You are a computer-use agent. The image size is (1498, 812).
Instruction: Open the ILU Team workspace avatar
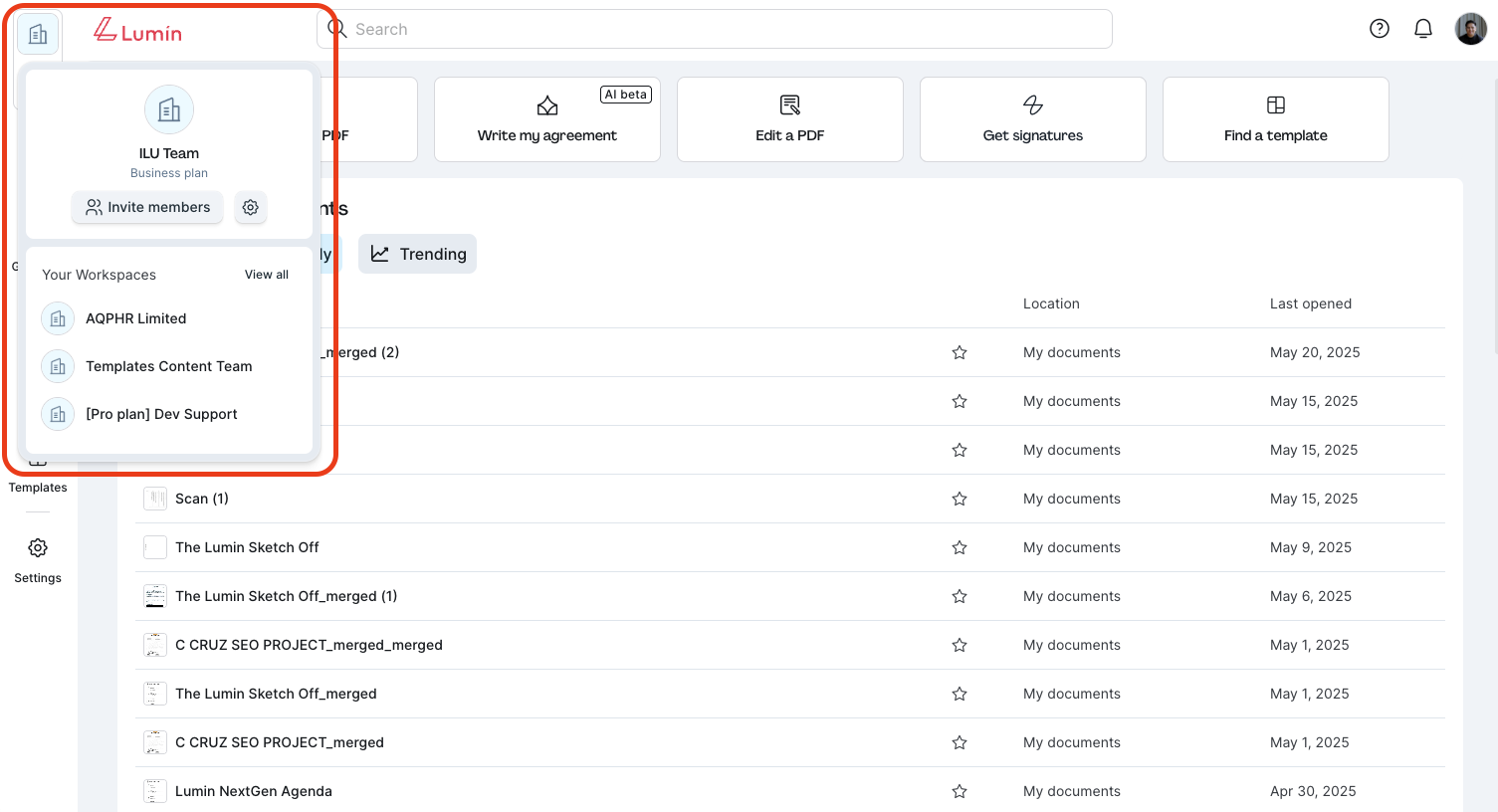click(x=169, y=109)
